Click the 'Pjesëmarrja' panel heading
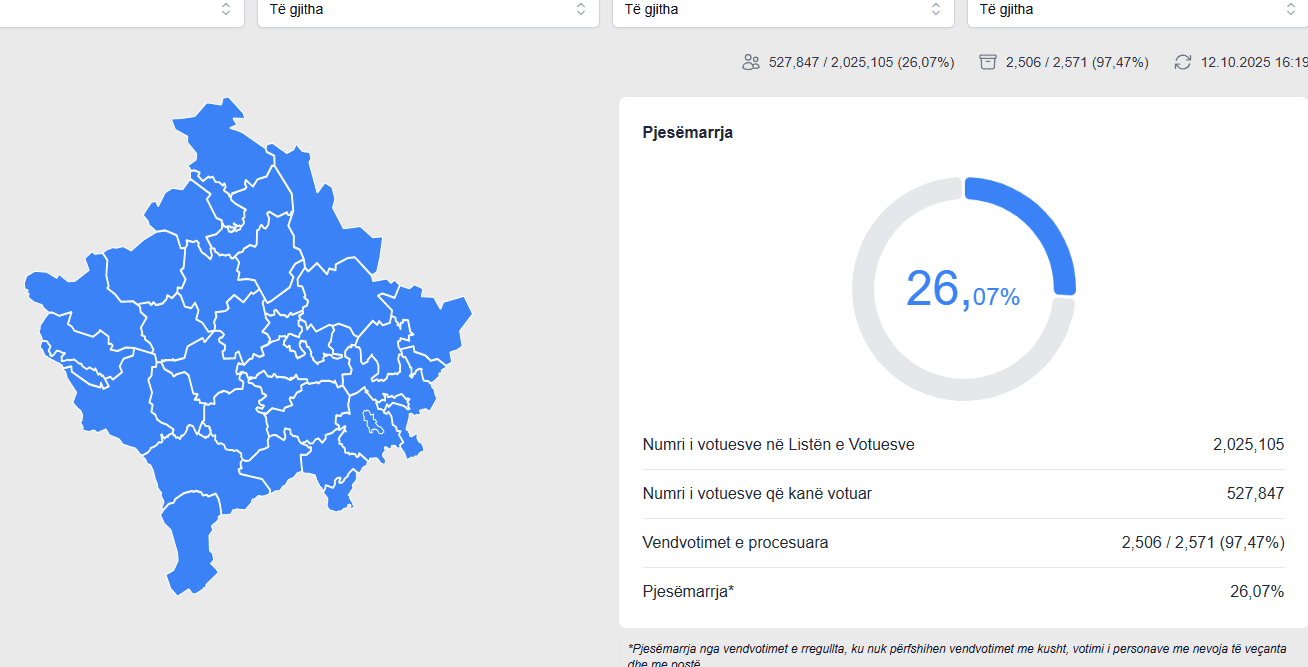The height and width of the screenshot is (667, 1308). coord(687,132)
